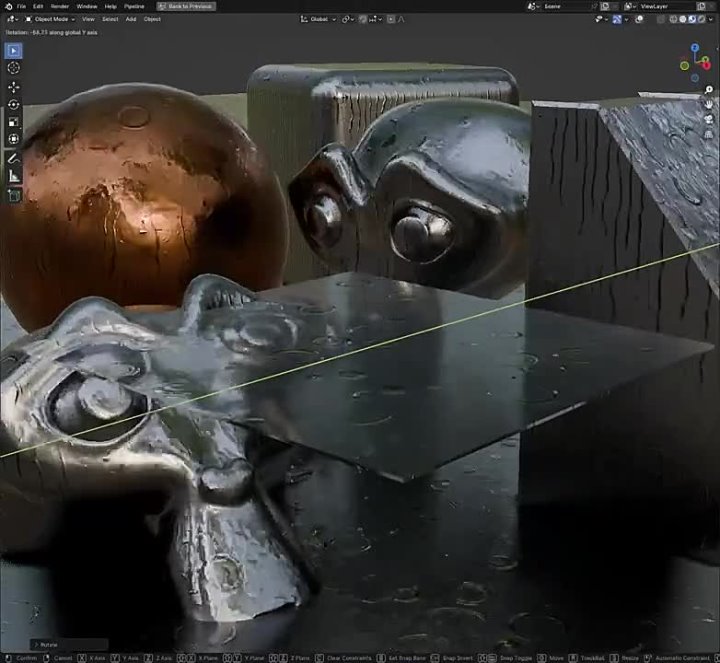Pick the Scale tool
The image size is (720, 663).
click(x=14, y=122)
